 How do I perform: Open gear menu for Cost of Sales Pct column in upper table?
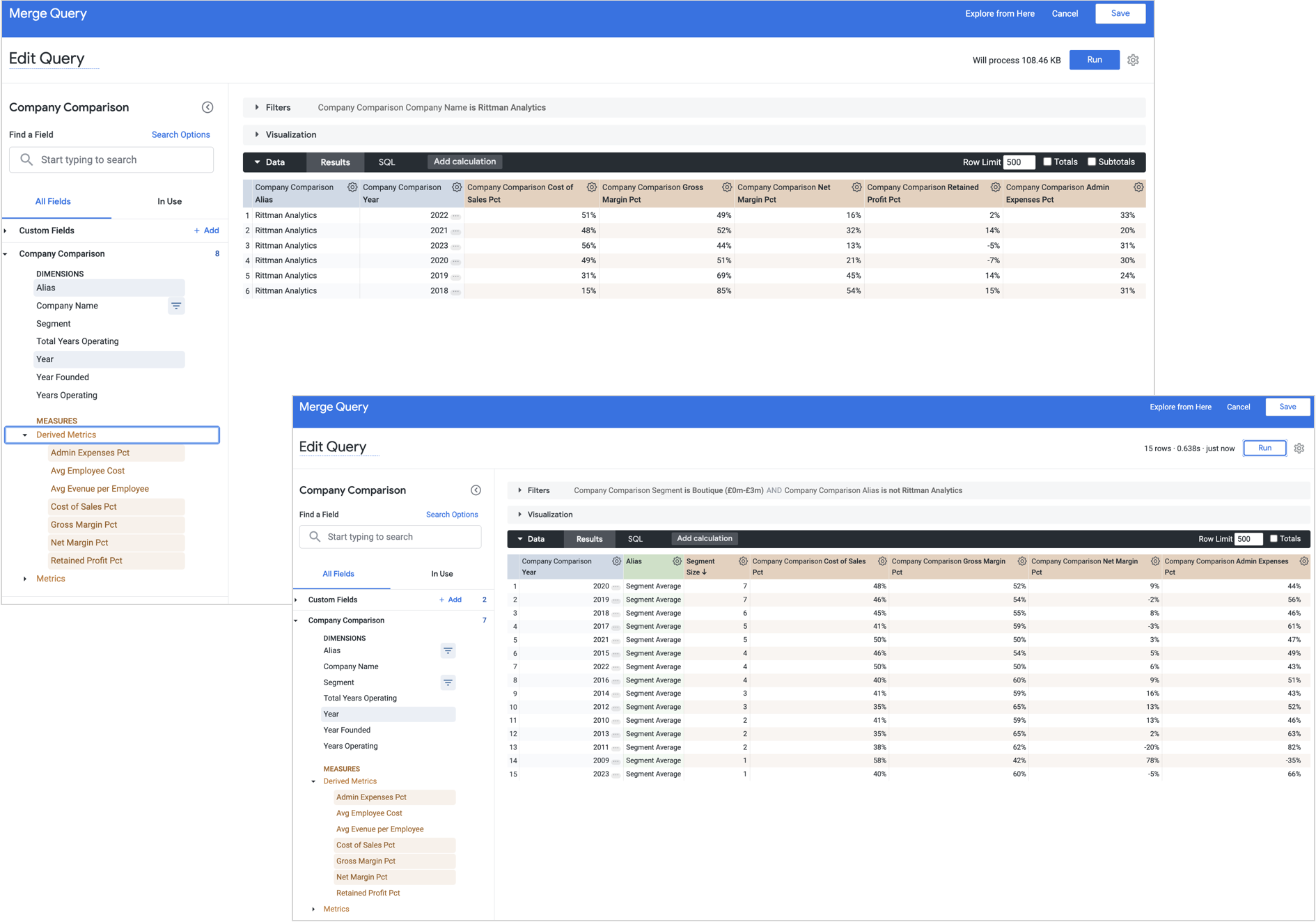(x=591, y=187)
